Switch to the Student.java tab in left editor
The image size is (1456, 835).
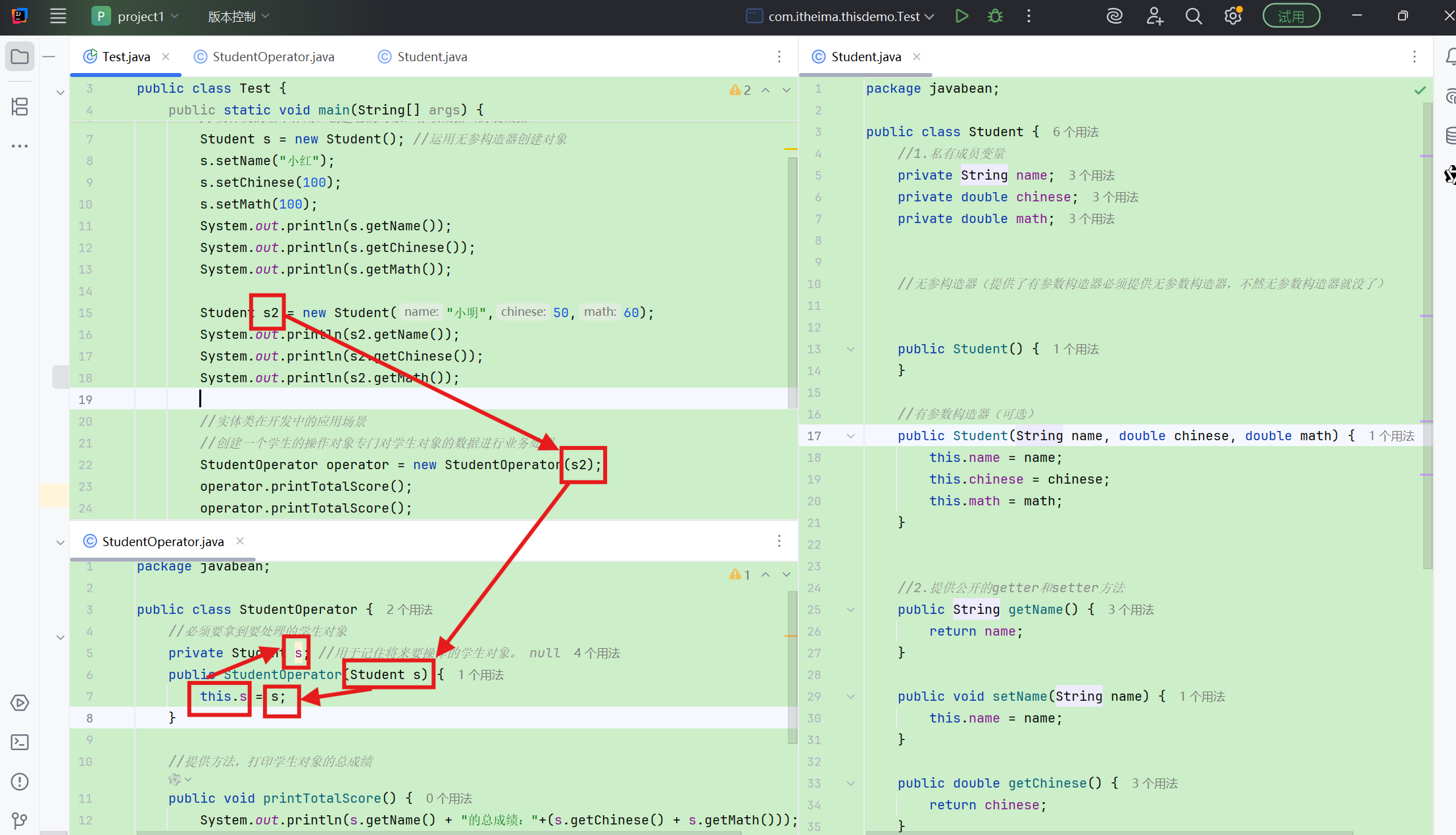[431, 57]
